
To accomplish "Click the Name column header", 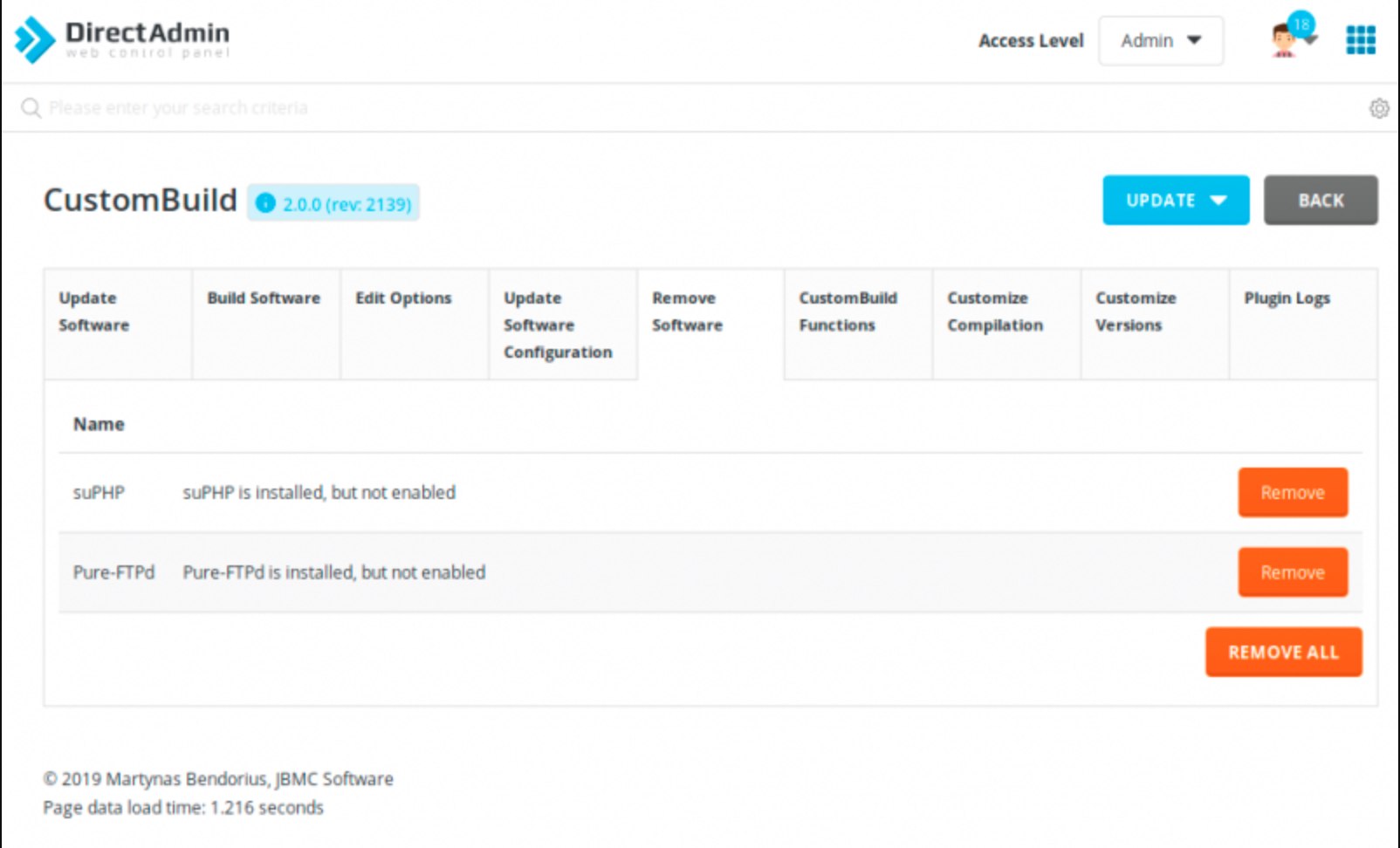I will (99, 424).
